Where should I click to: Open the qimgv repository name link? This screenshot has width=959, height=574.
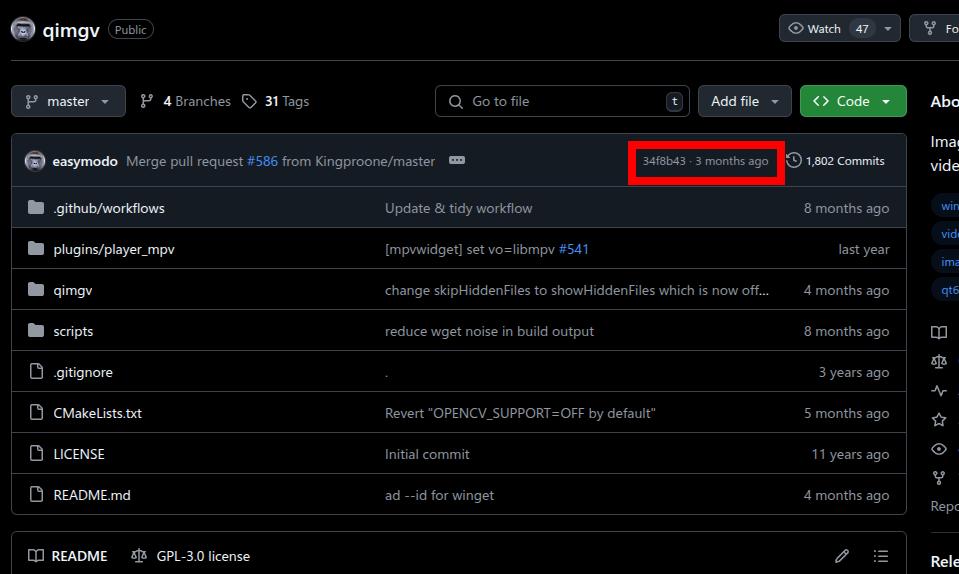[x=71, y=30]
